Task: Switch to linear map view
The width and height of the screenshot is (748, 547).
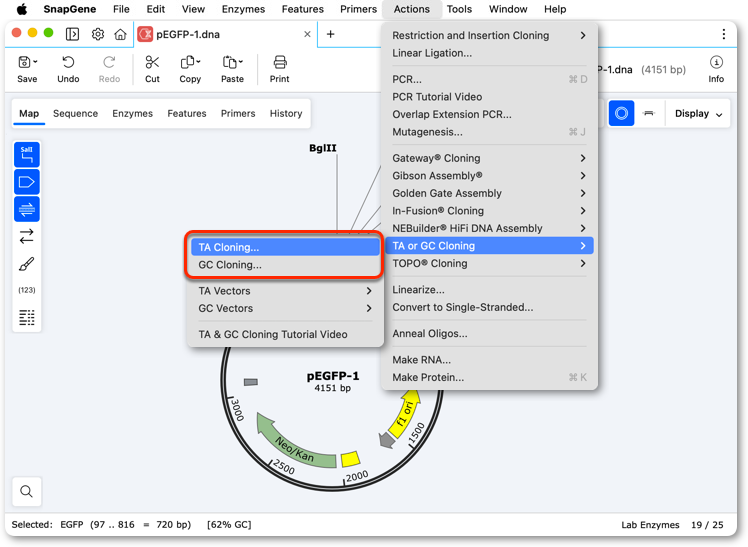Action: coord(649,114)
